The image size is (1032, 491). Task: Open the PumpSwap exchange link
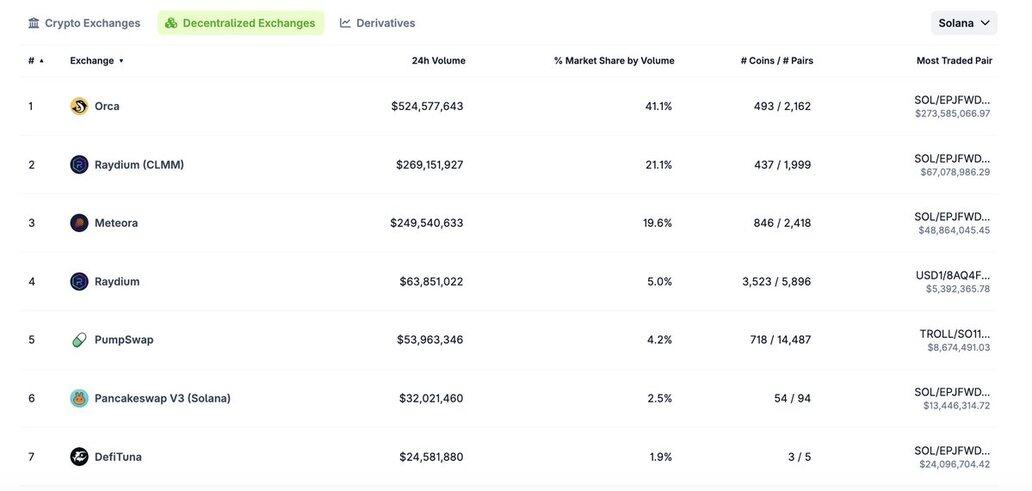124,340
